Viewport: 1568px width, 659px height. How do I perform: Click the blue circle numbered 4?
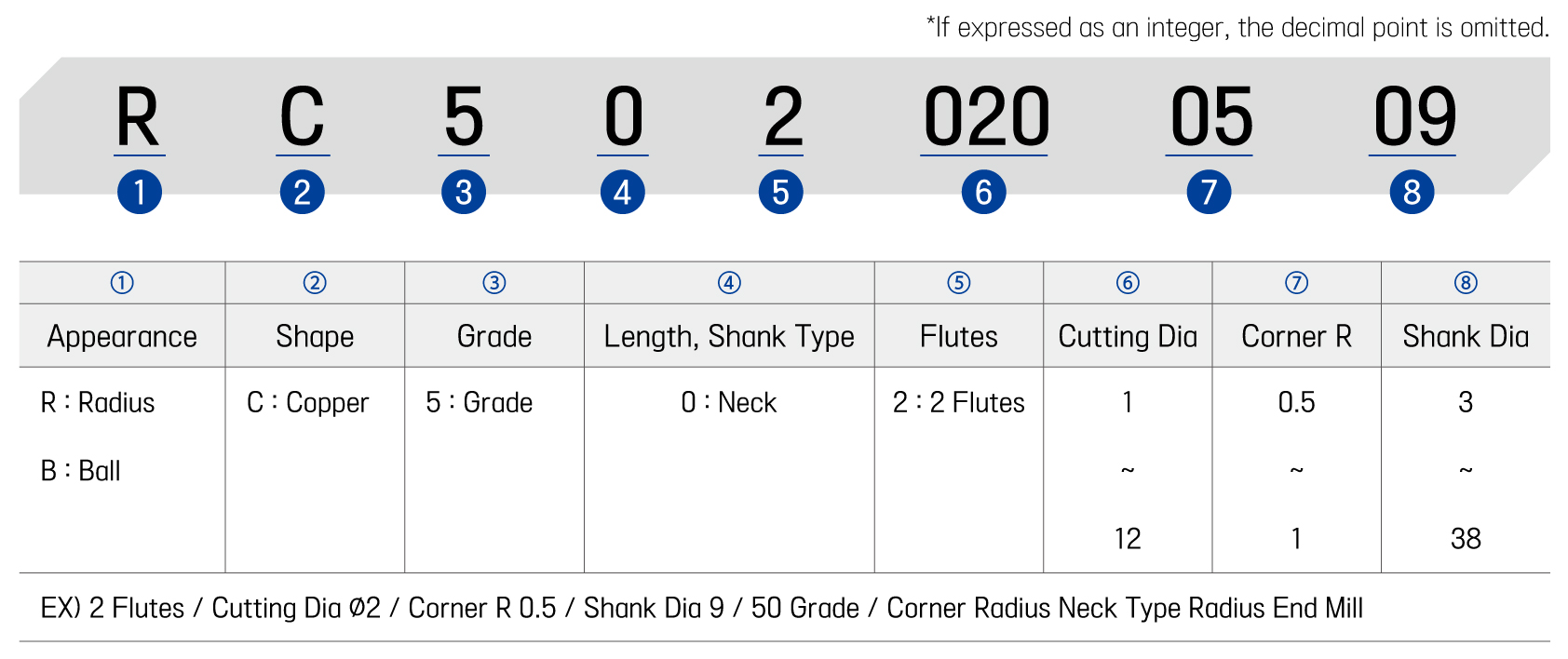pos(623,193)
